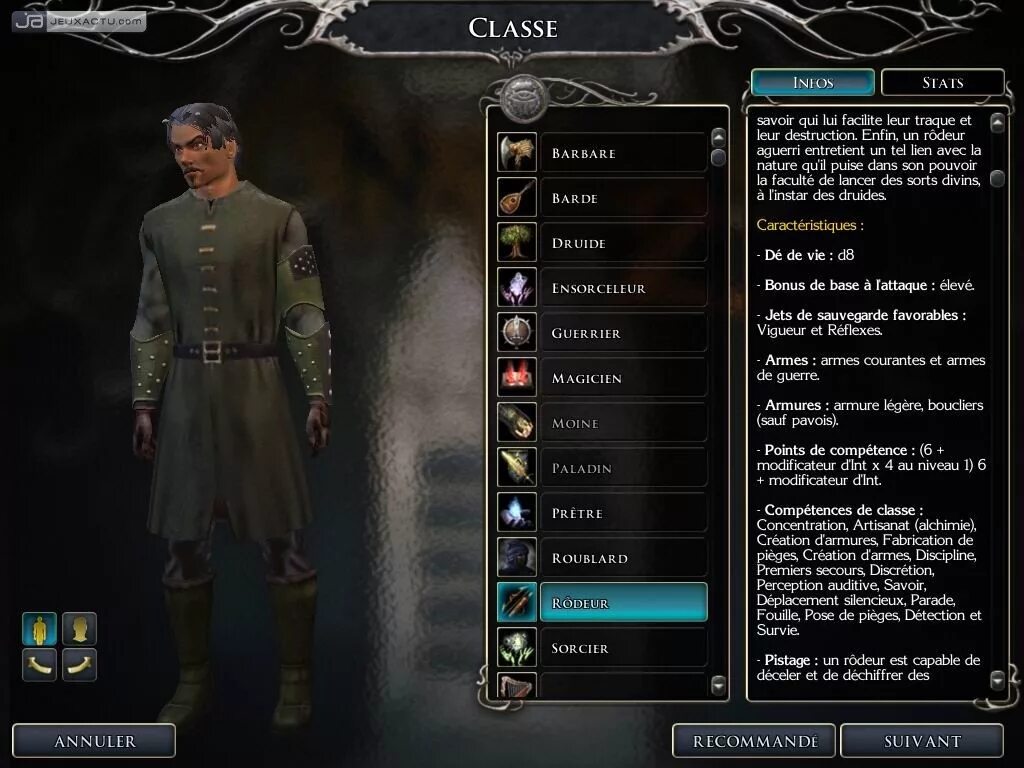Pick the Druide tree icon
The image size is (1024, 768).
[517, 242]
